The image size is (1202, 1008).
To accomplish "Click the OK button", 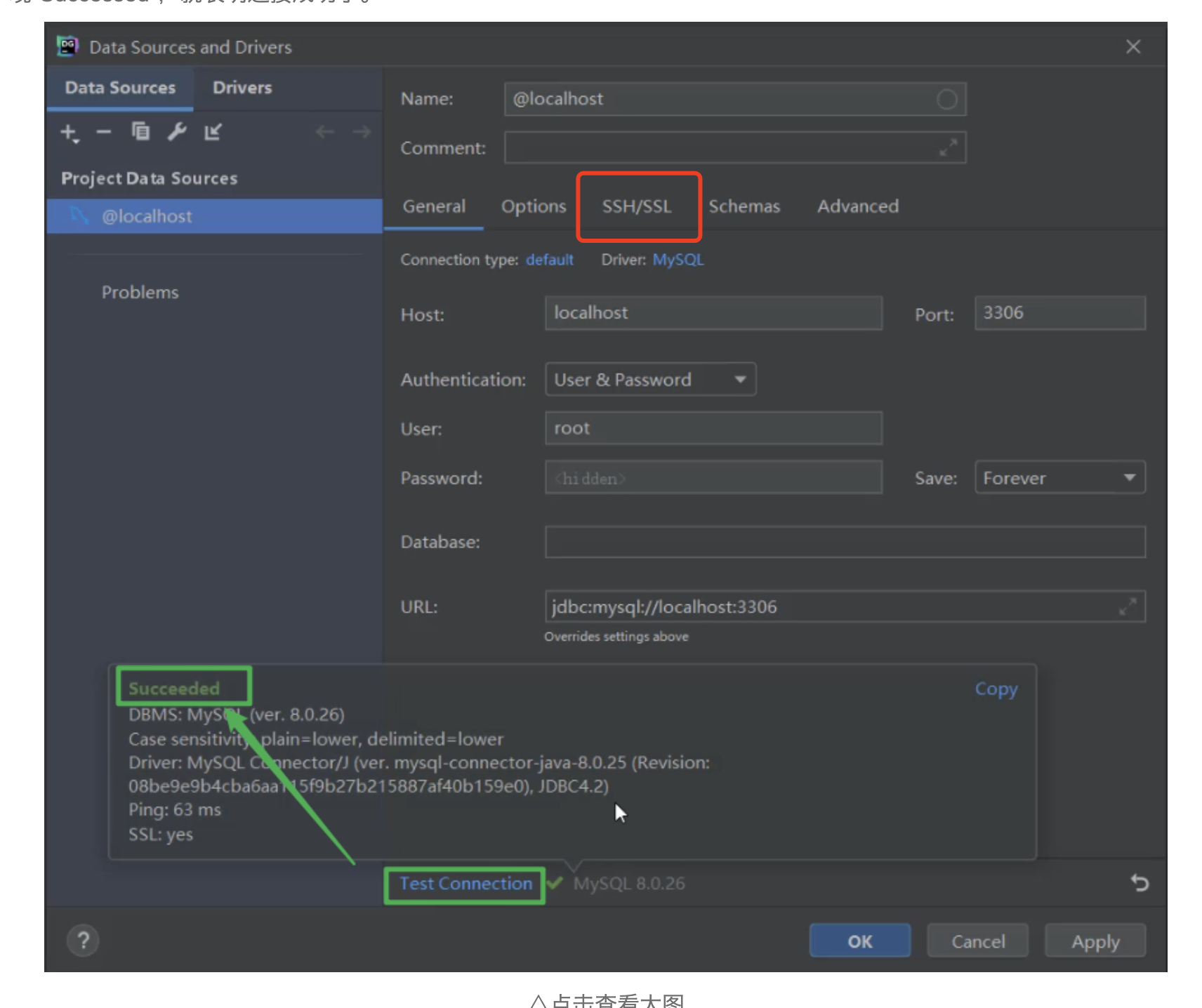I will [x=859, y=941].
